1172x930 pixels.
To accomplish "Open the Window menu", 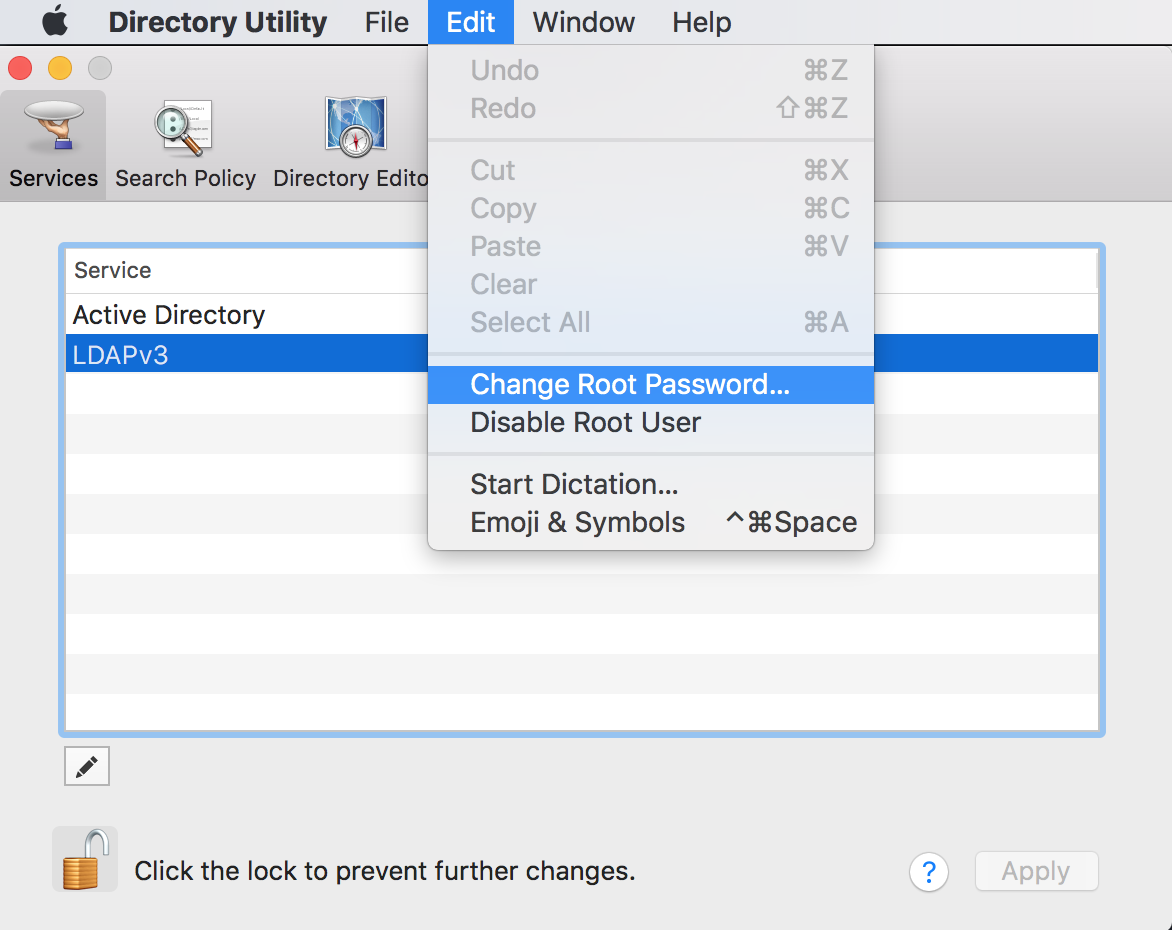I will click(581, 22).
